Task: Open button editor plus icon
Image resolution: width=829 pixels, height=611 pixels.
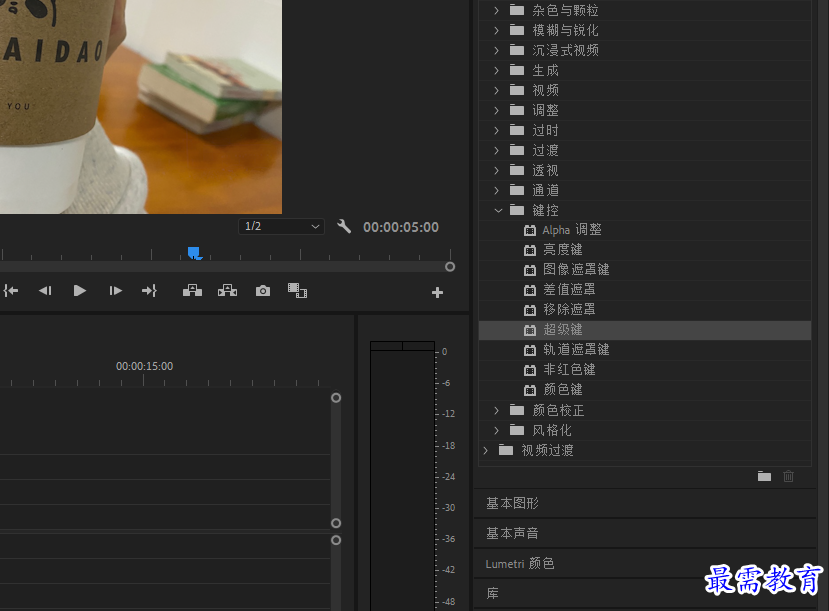Action: [x=437, y=292]
